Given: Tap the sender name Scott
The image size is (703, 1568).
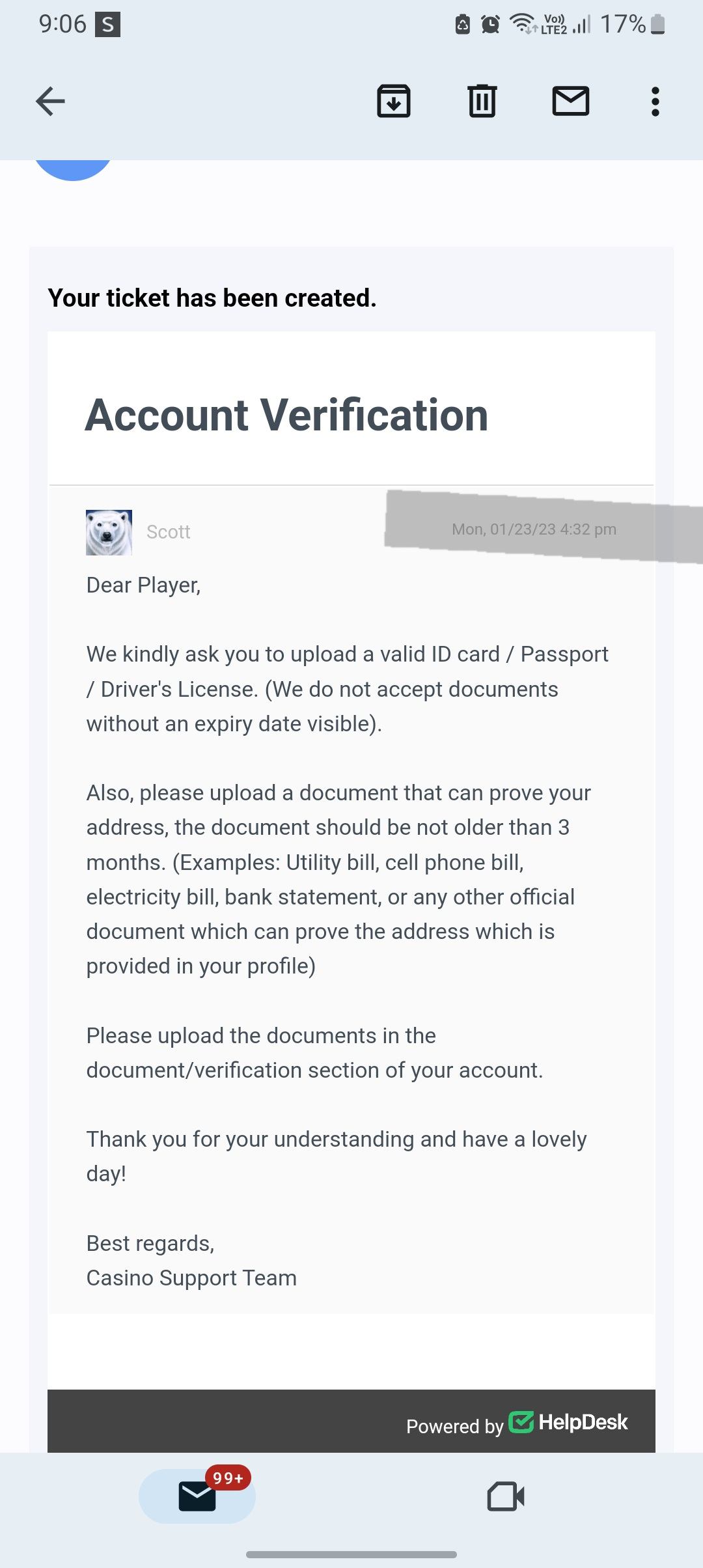Looking at the screenshot, I should pyautogui.click(x=168, y=532).
